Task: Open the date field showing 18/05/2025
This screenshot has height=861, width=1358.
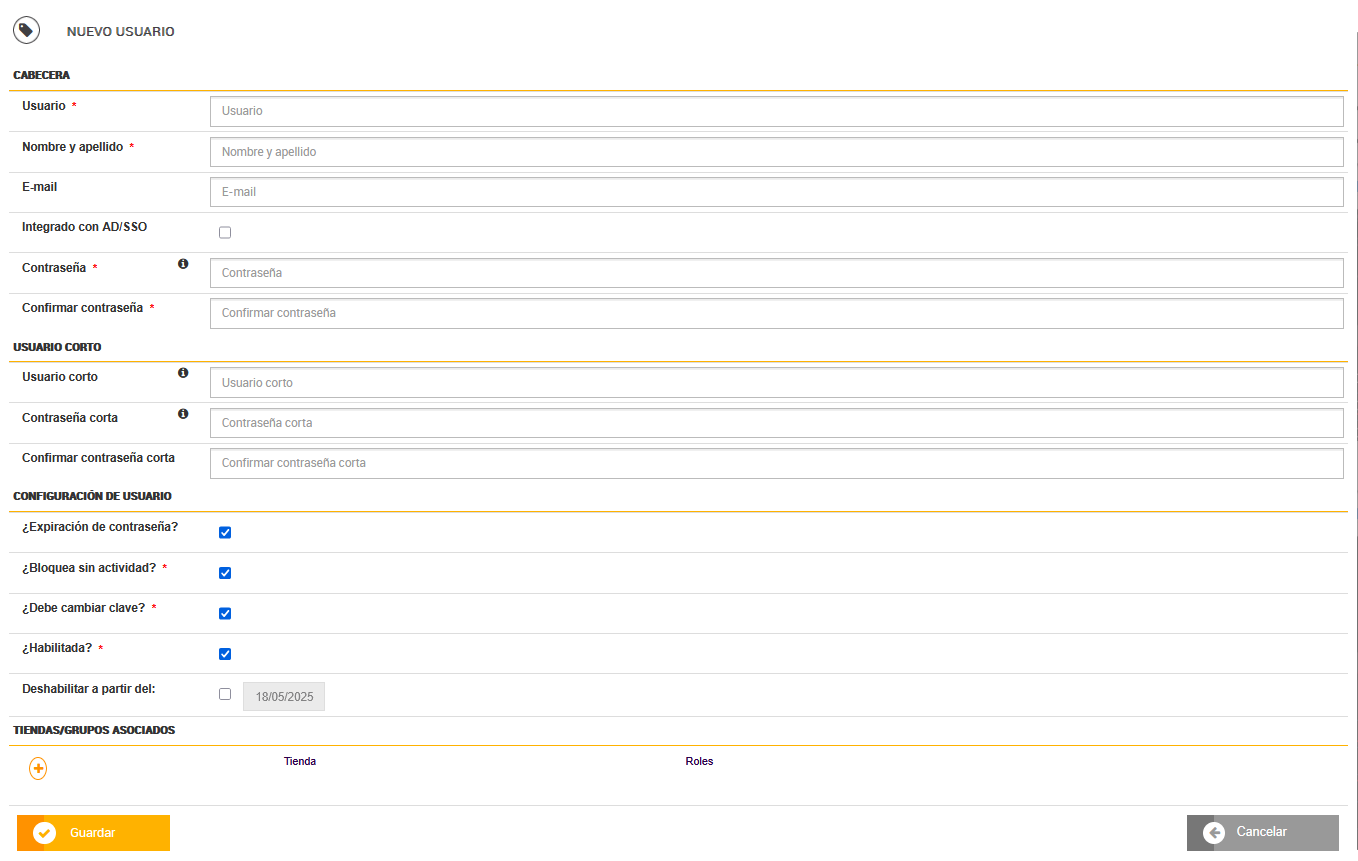Action: point(284,697)
